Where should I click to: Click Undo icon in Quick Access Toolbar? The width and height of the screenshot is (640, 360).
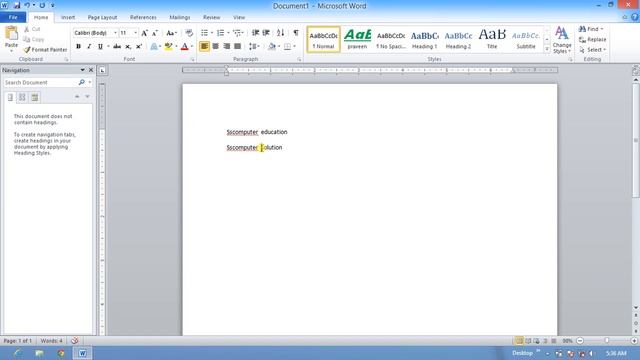pos(27,5)
